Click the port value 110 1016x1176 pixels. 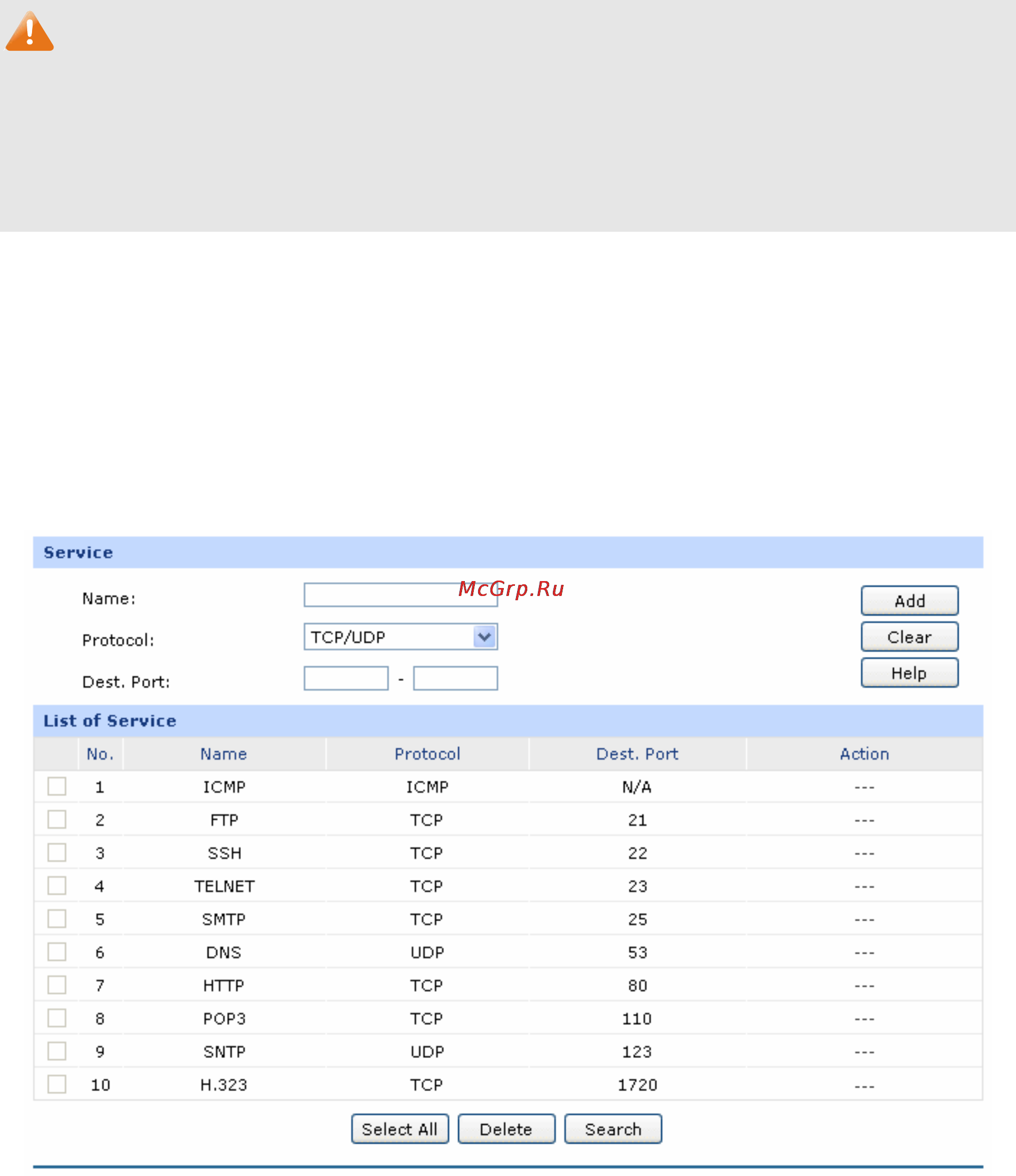[637, 1019]
